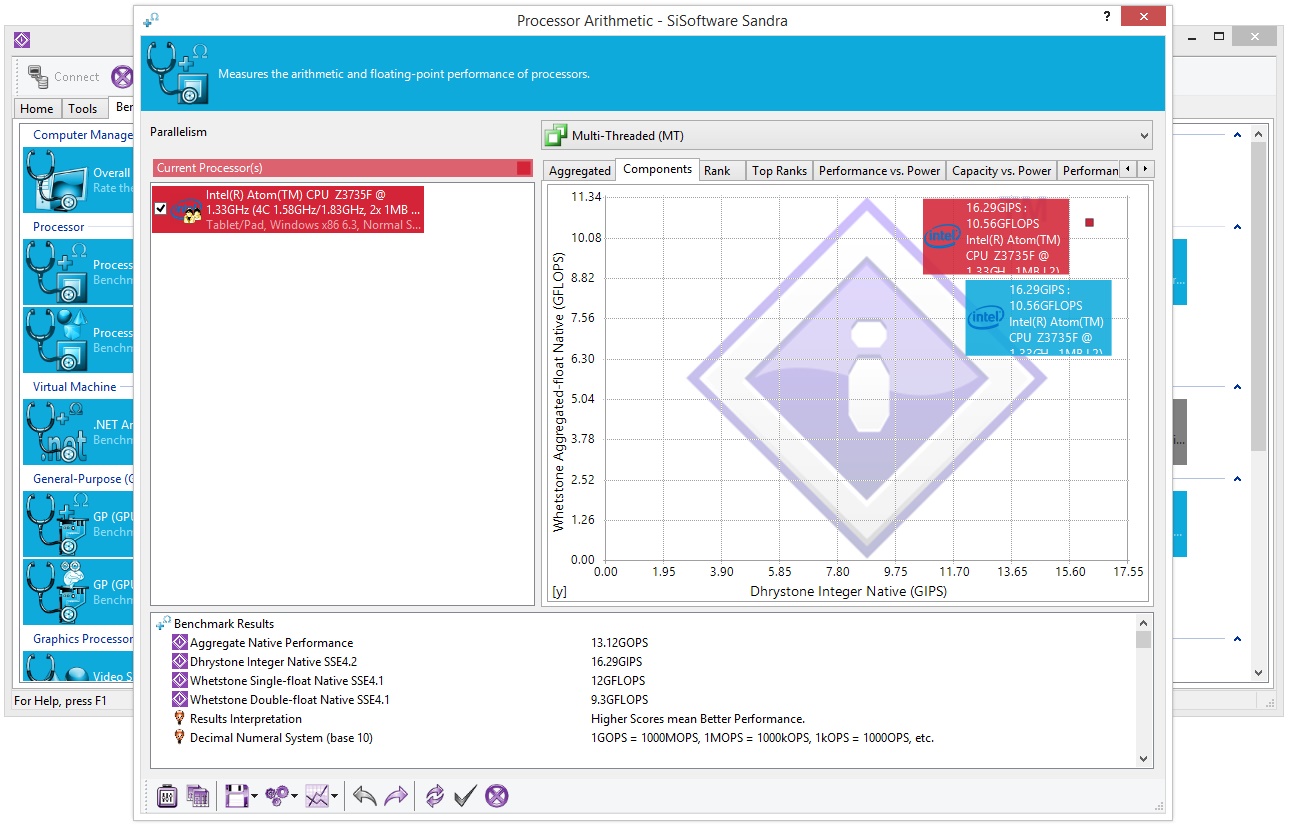
Task: Click second GP (GPU) benchmark icon
Action: pyautogui.click(x=57, y=592)
